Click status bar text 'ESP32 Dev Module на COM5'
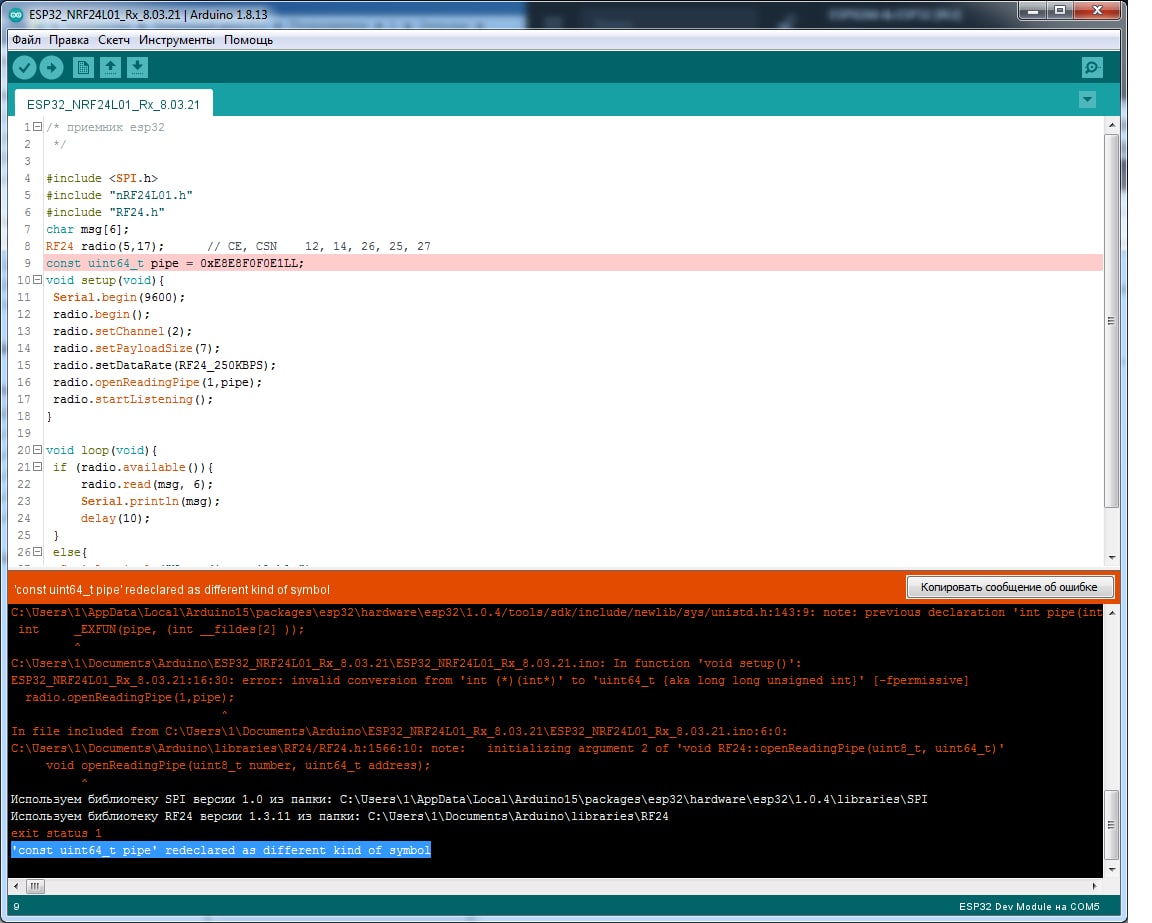Screen dimensions: 1152x923 (1029, 907)
